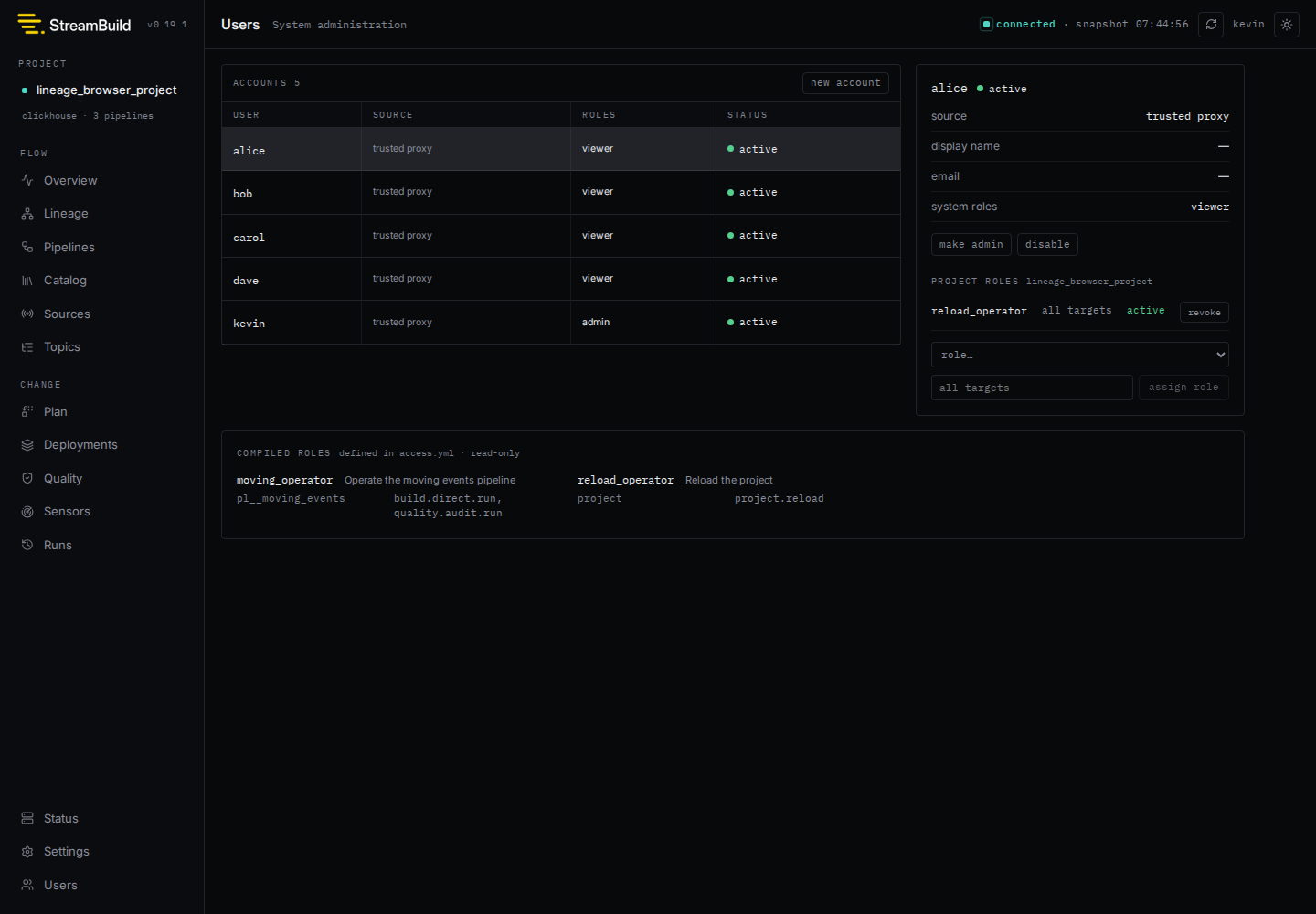This screenshot has height=914, width=1316.
Task: Toggle the light/dark theme sun icon
Action: (x=1287, y=25)
